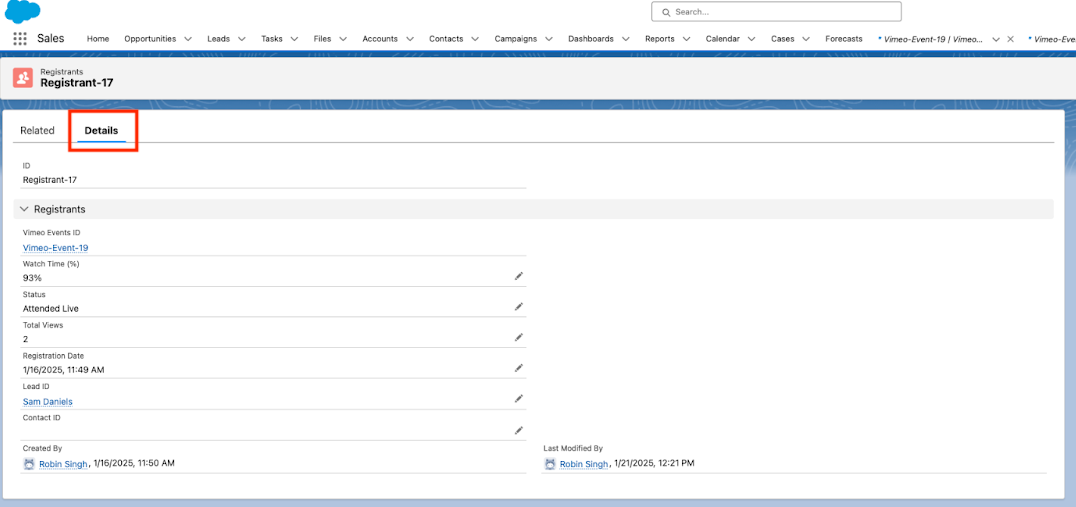Open Robin Singh link under Created By
The width and height of the screenshot is (1076, 507).
[x=63, y=464]
